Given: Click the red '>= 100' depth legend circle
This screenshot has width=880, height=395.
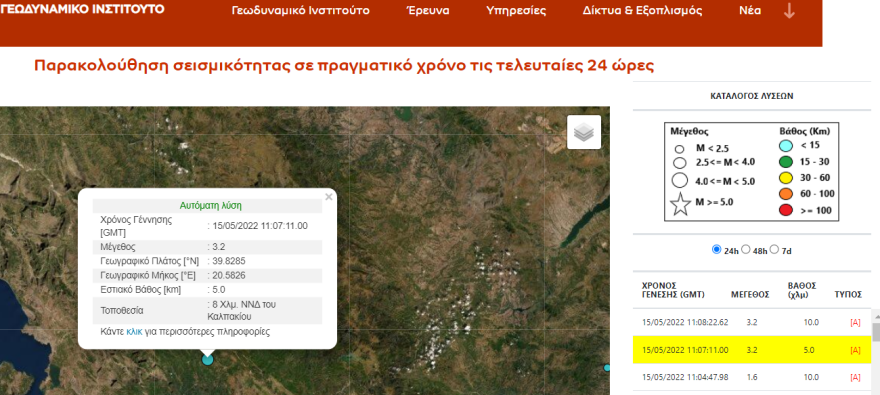Looking at the screenshot, I should [x=787, y=211].
